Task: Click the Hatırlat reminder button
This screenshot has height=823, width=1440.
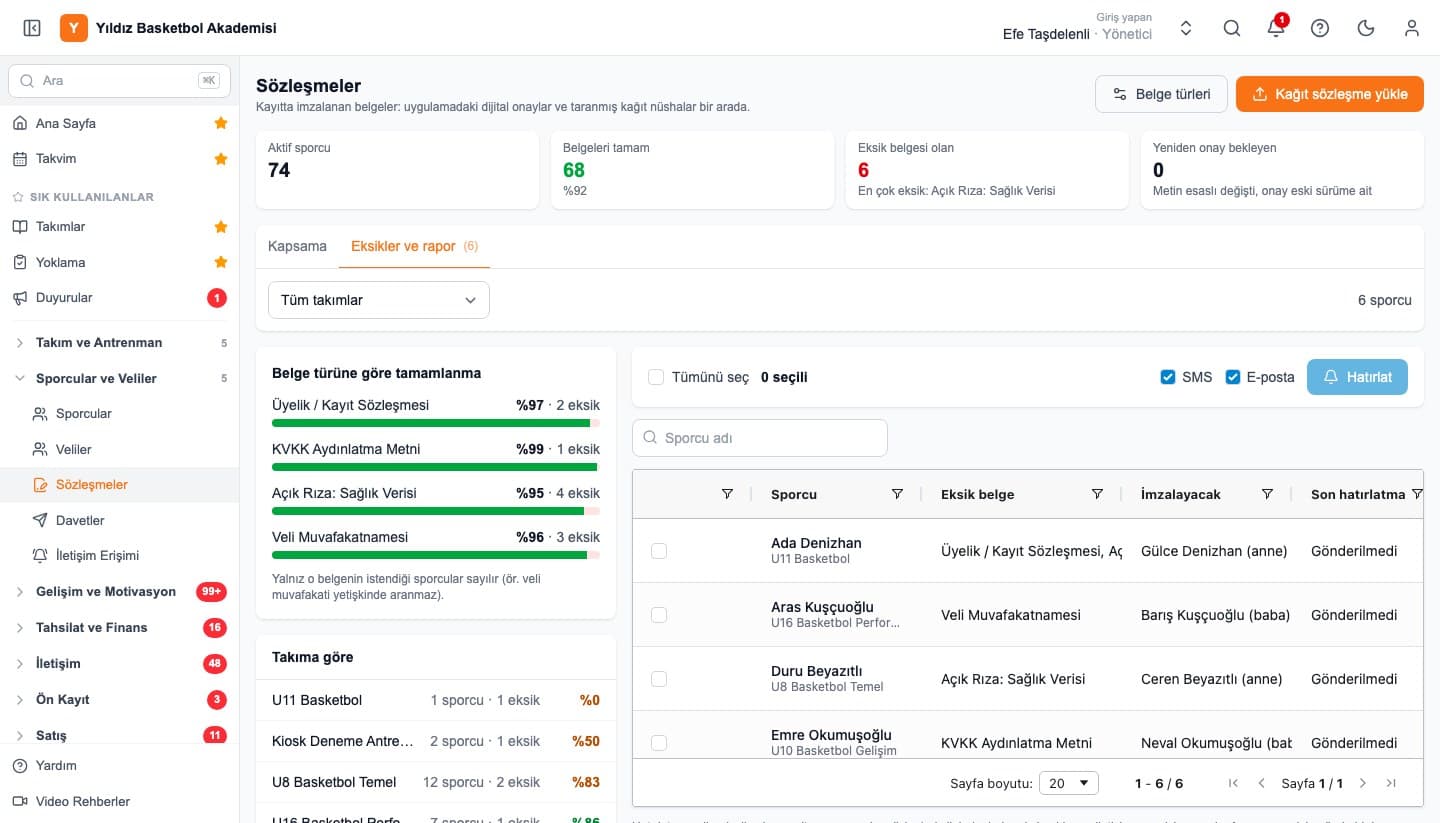Action: tap(1357, 377)
